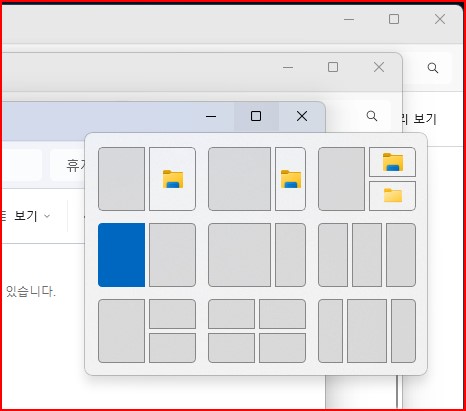Select top-right zone of the four-quadrant grid

point(282,314)
